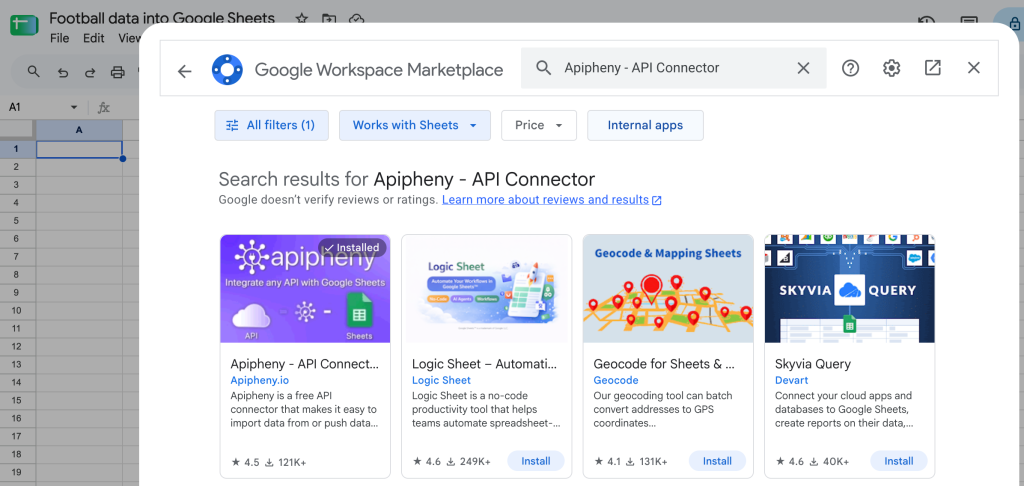Image resolution: width=1024 pixels, height=486 pixels.
Task: Open the Apipheny banner thumbnail
Action: point(305,289)
